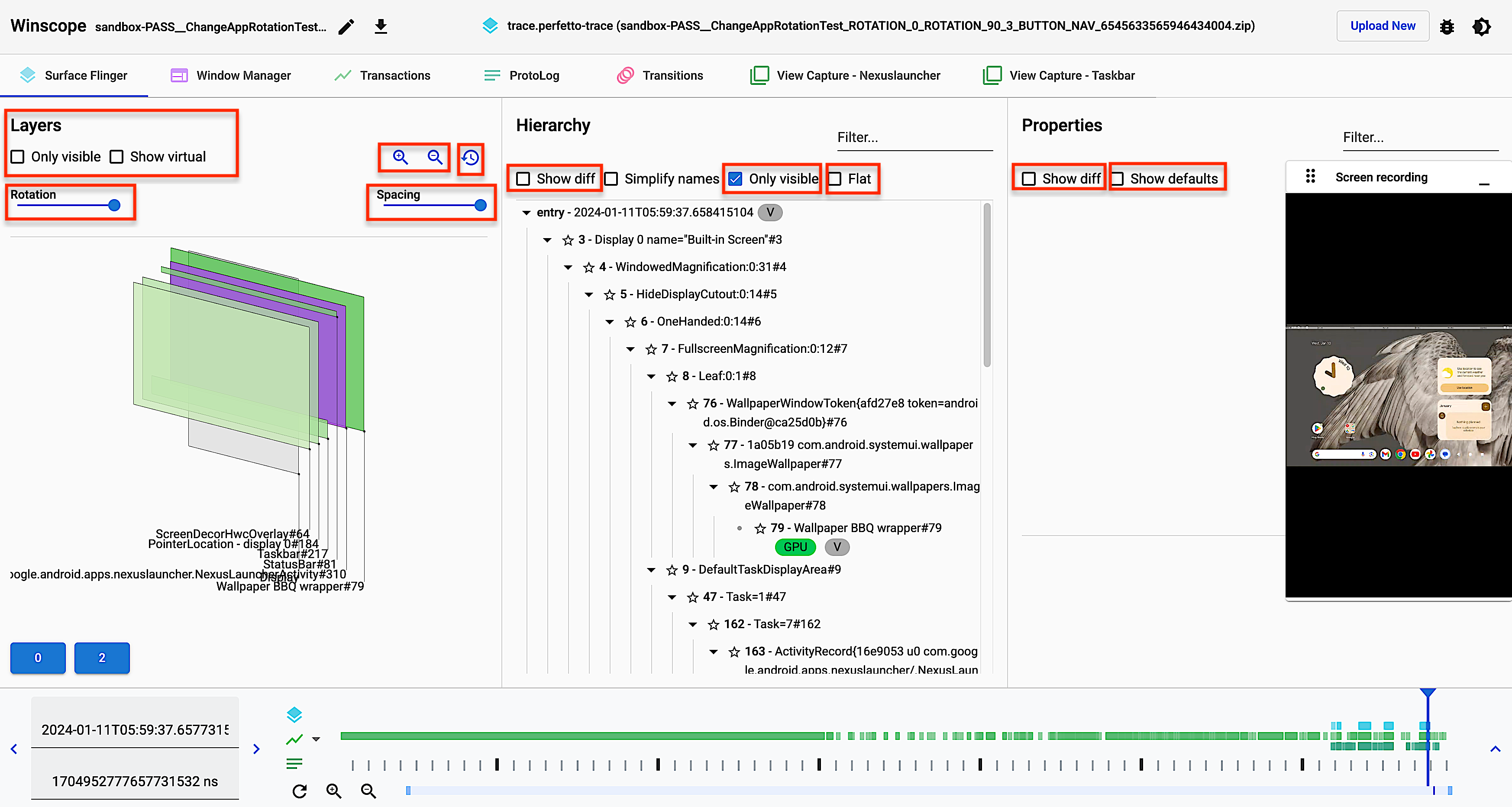Collapse the entry tree node
This screenshot has height=807, width=1512.
click(x=526, y=213)
